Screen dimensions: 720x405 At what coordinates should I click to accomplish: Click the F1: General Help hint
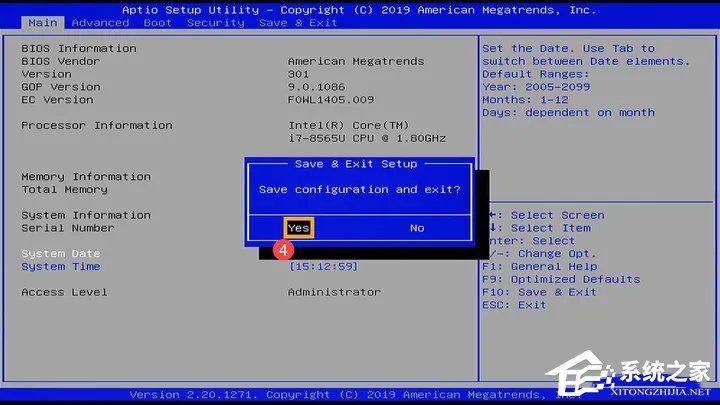pyautogui.click(x=539, y=267)
